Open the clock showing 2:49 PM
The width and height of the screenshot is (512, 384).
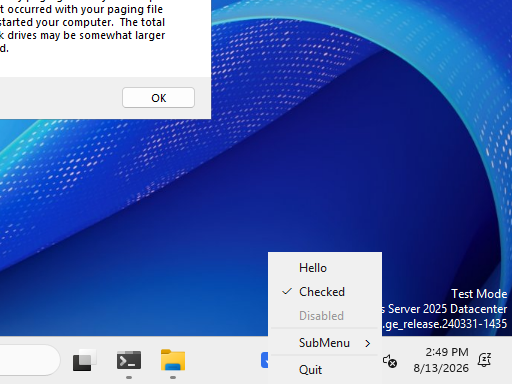point(441,360)
